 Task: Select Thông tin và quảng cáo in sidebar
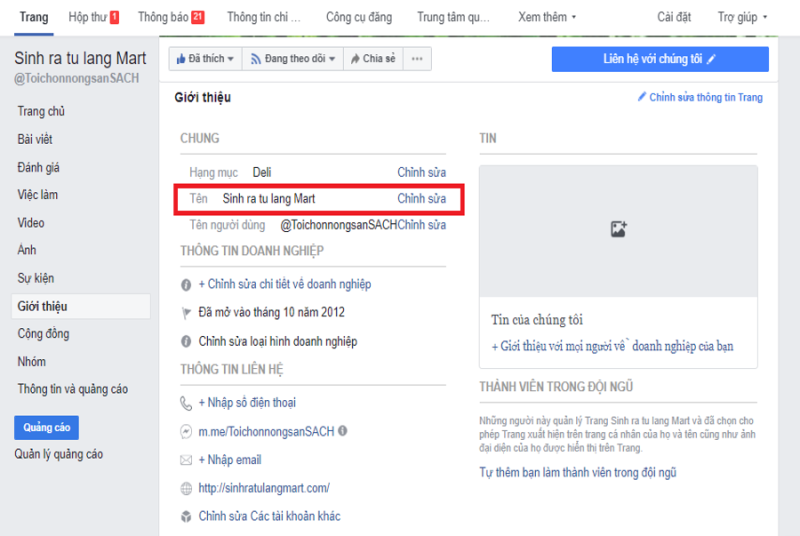pos(72,389)
